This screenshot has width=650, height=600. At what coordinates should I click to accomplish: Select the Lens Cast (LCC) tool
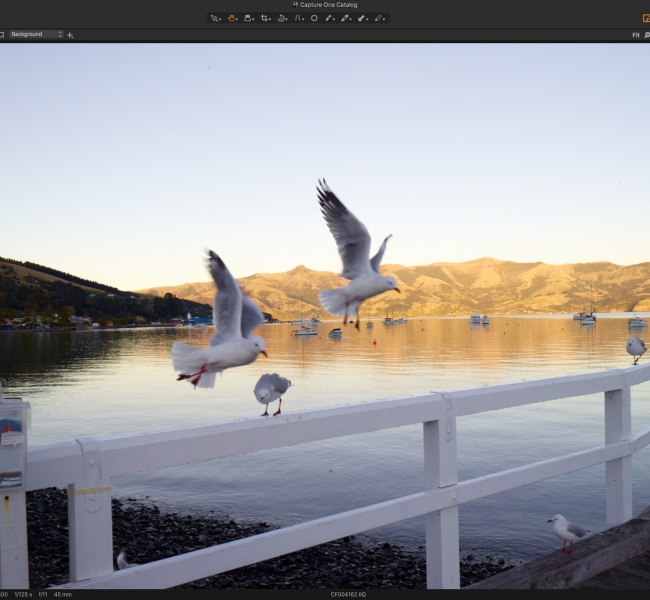pos(298,18)
